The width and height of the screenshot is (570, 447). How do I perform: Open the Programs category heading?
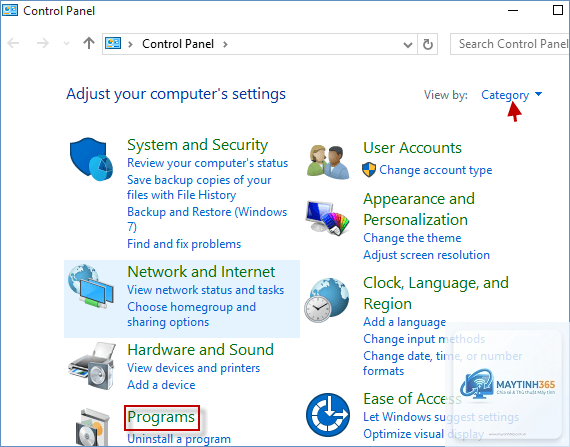click(x=161, y=417)
